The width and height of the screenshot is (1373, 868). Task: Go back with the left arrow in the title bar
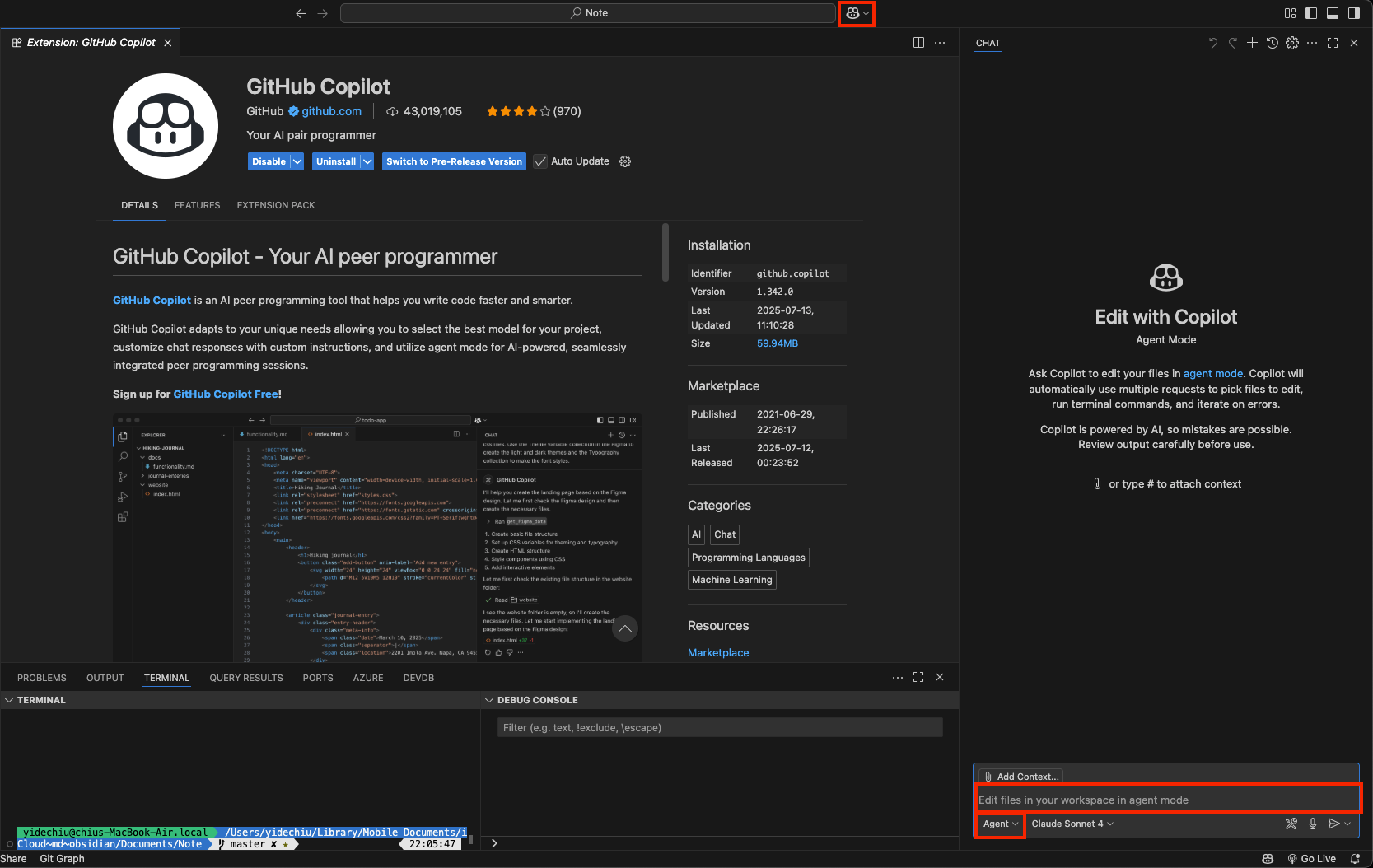[x=301, y=13]
